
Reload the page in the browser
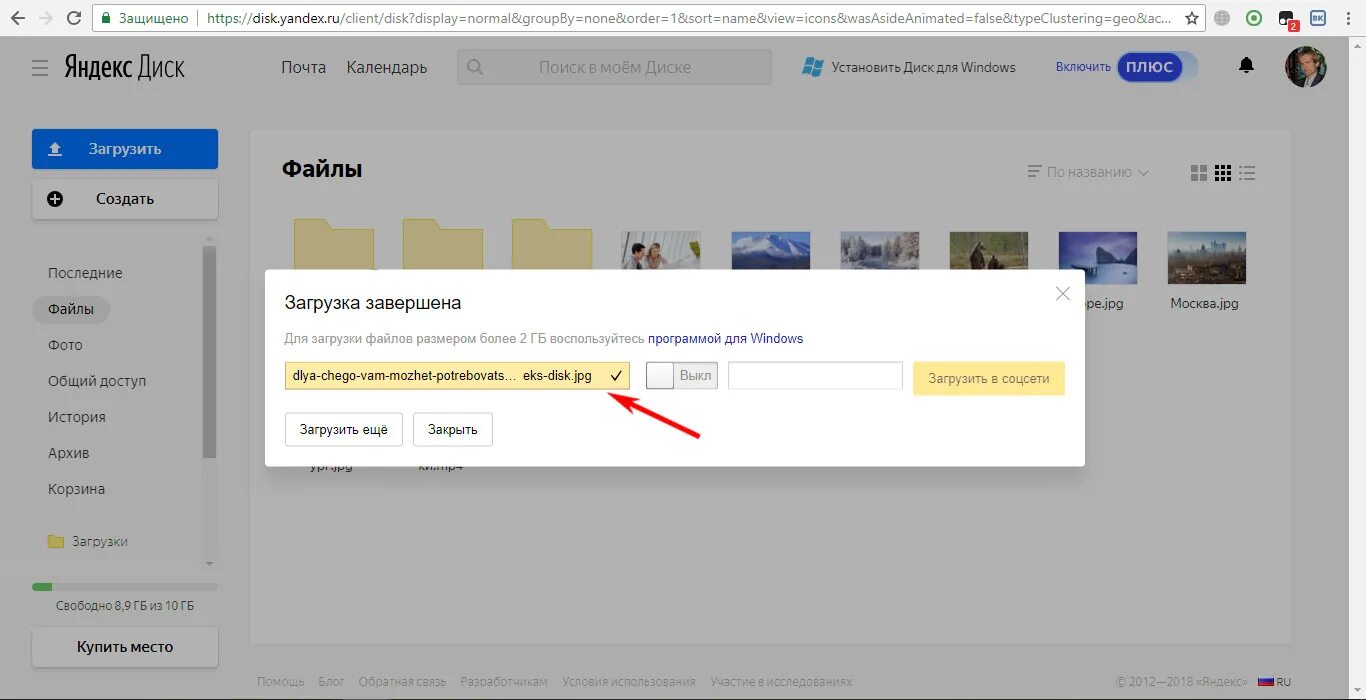coord(74,18)
